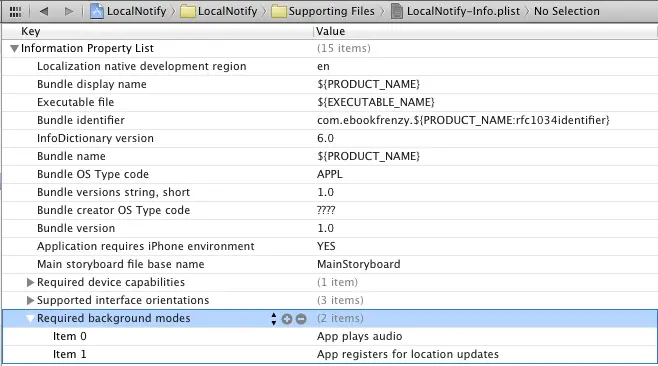Select Bundle name key
This screenshot has width=658, height=366.
pyautogui.click(x=71, y=157)
